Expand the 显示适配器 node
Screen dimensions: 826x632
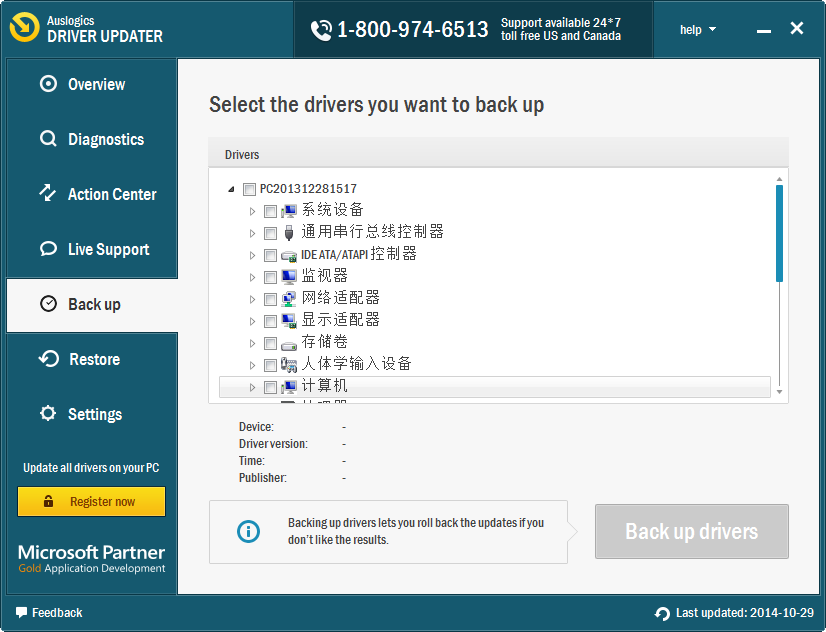click(x=252, y=321)
